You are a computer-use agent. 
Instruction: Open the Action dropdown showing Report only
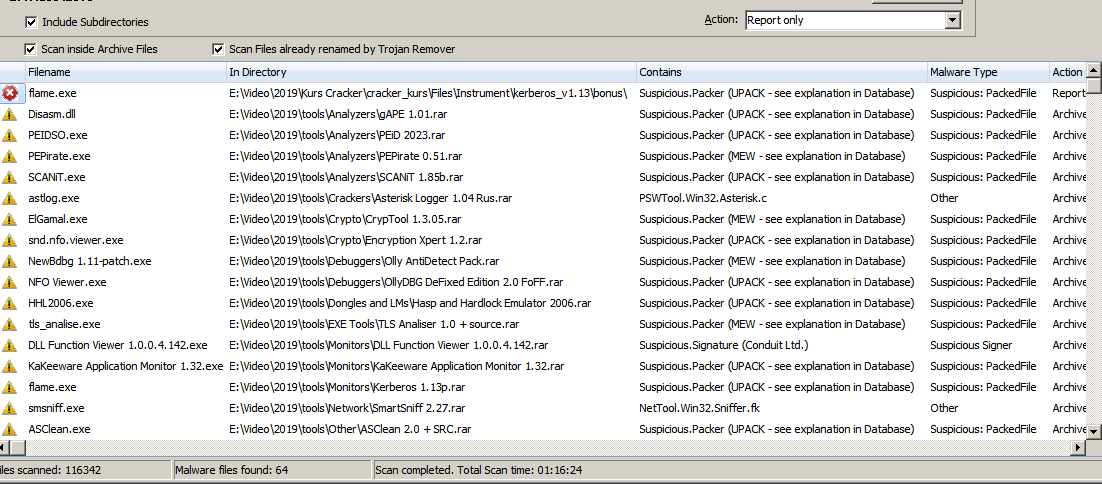pyautogui.click(x=952, y=20)
